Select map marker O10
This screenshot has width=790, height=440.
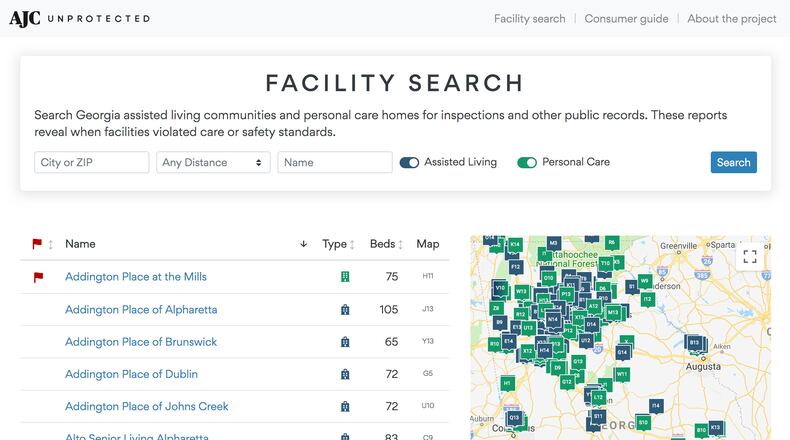[549, 278]
